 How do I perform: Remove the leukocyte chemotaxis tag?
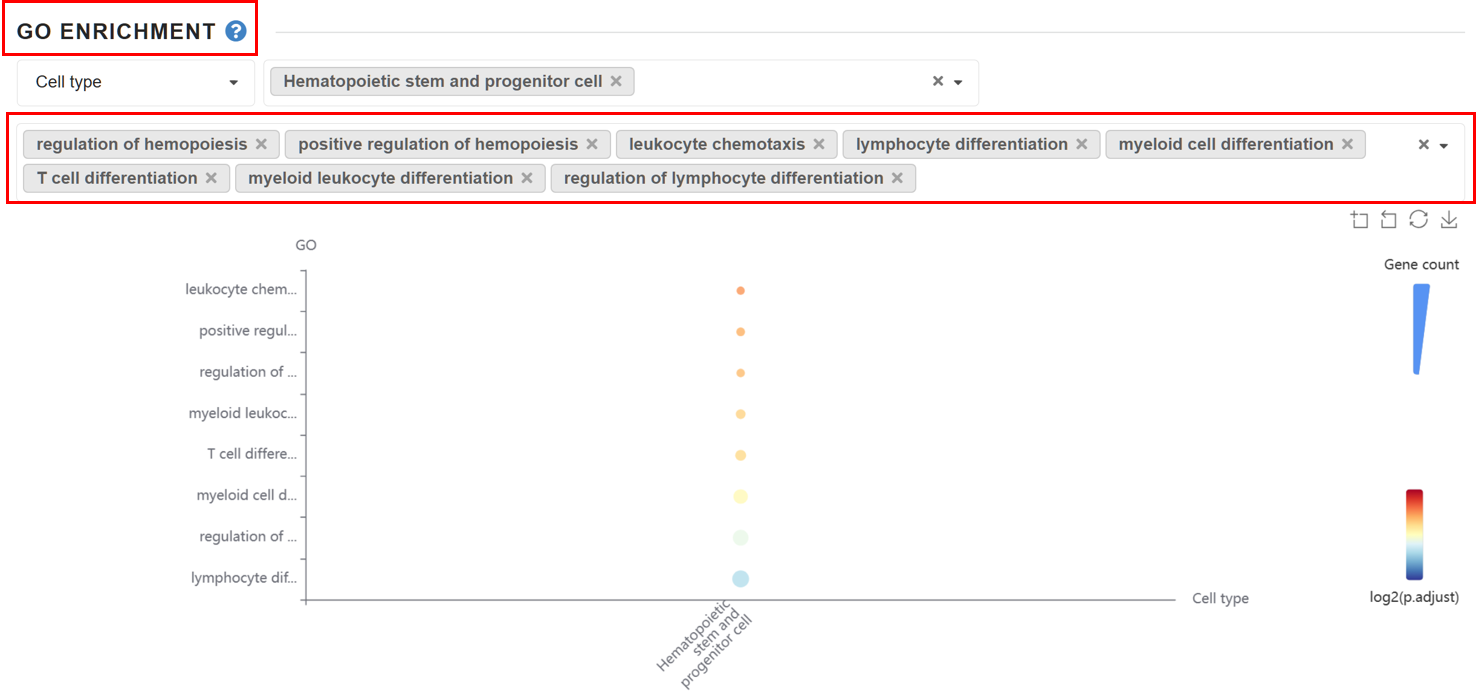pos(819,144)
